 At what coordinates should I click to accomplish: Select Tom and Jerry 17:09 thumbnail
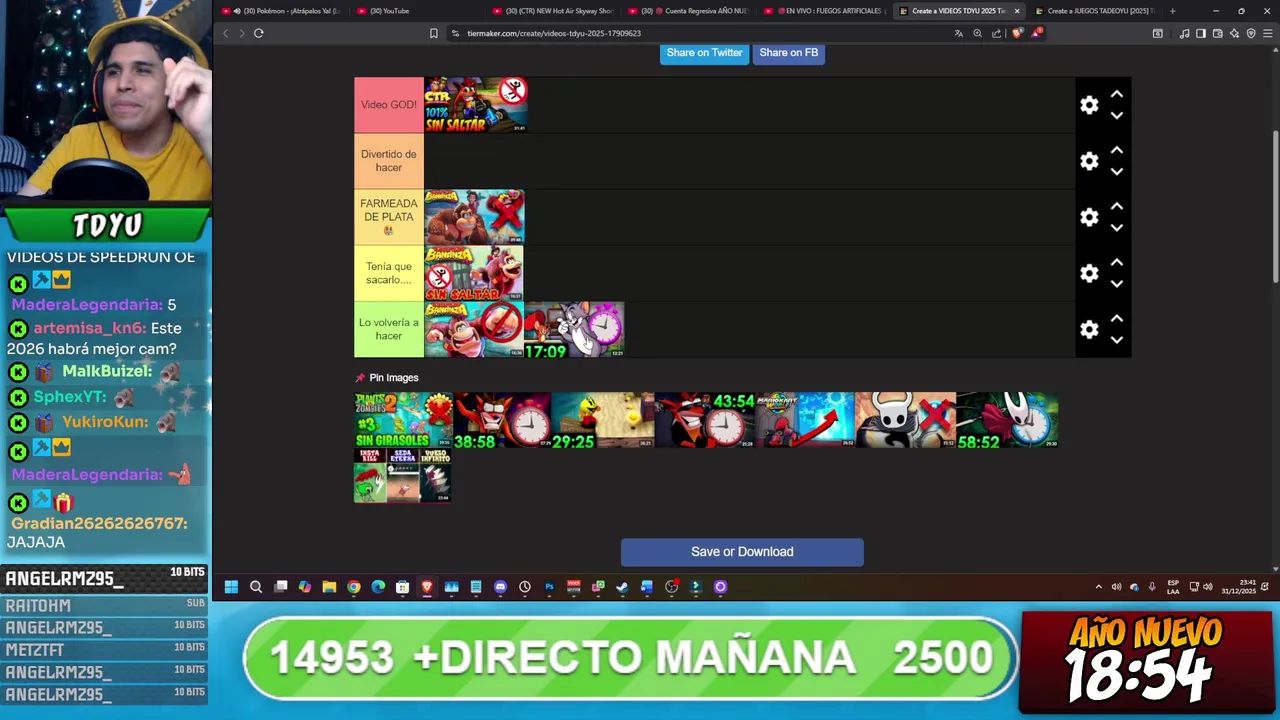tap(574, 330)
